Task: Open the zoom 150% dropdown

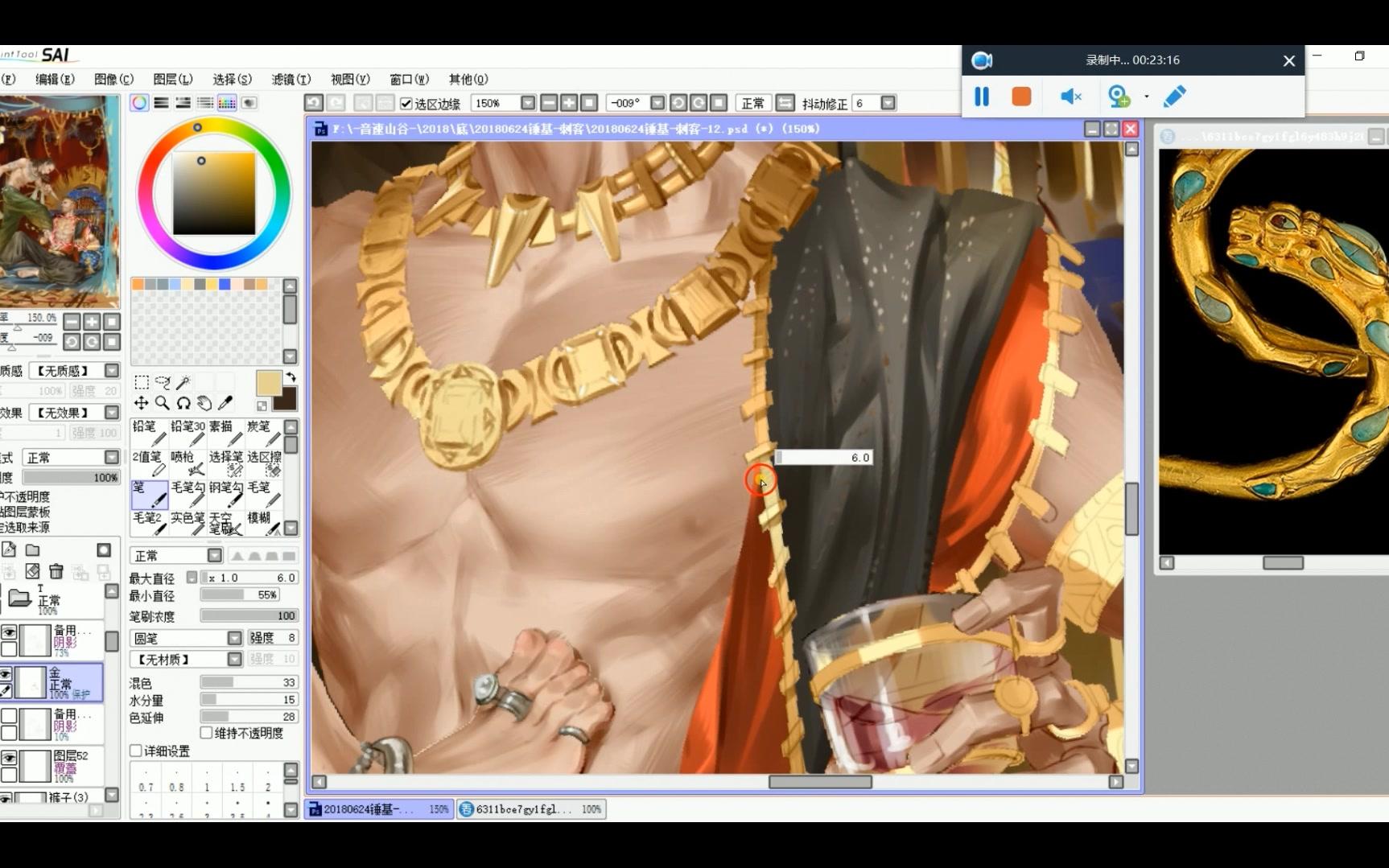Action: coord(528,103)
